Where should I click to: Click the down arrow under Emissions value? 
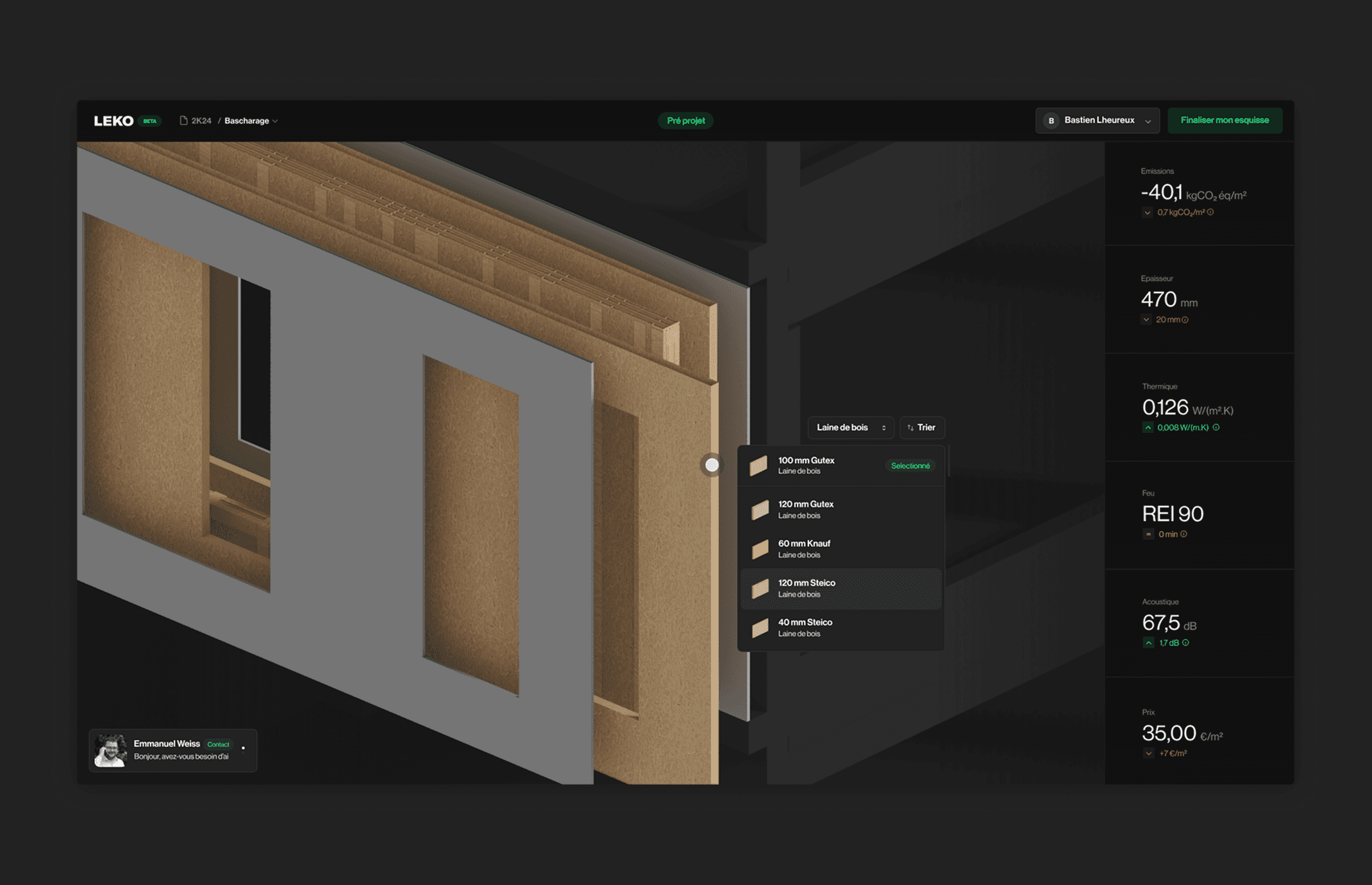pyautogui.click(x=1147, y=213)
